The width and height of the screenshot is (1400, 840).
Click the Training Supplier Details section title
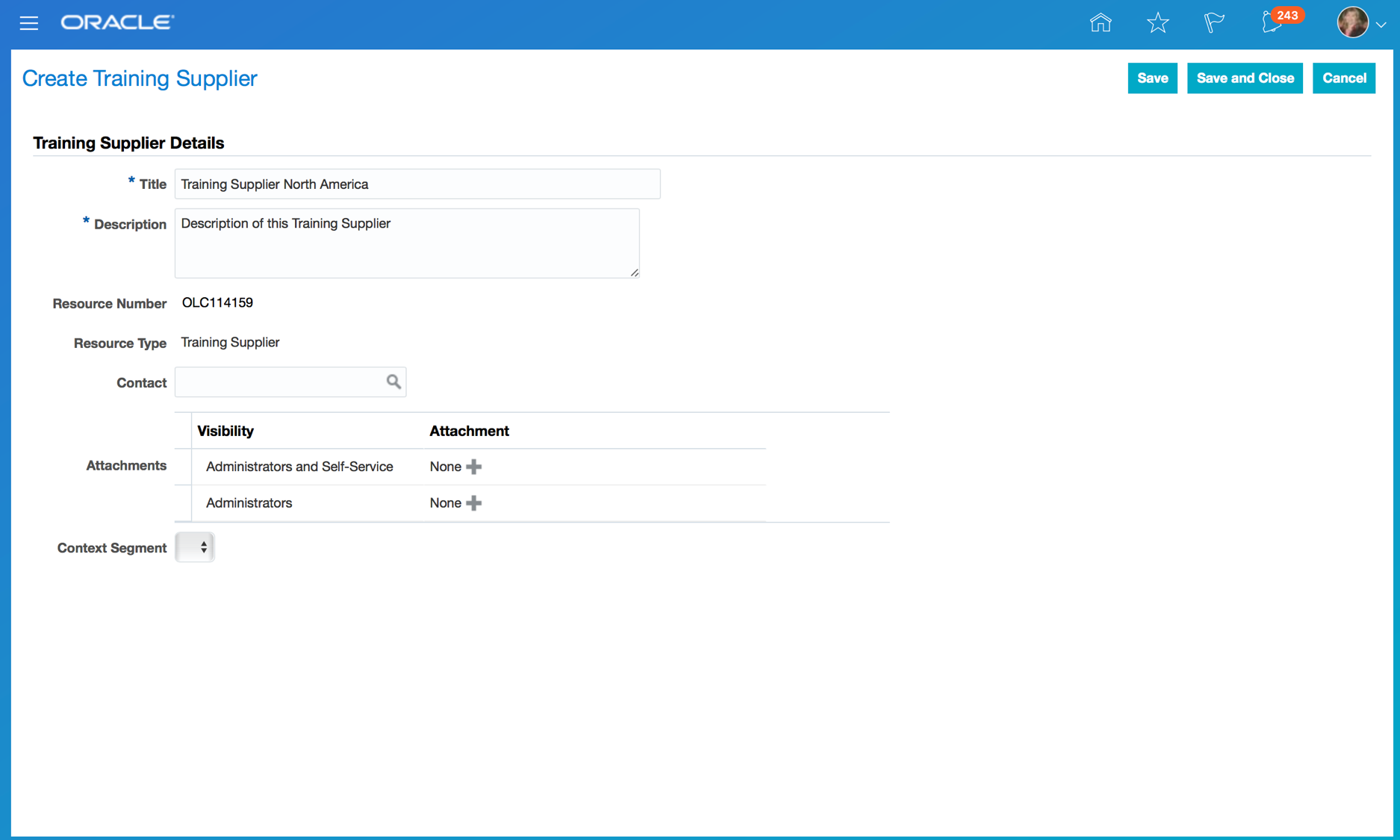128,143
